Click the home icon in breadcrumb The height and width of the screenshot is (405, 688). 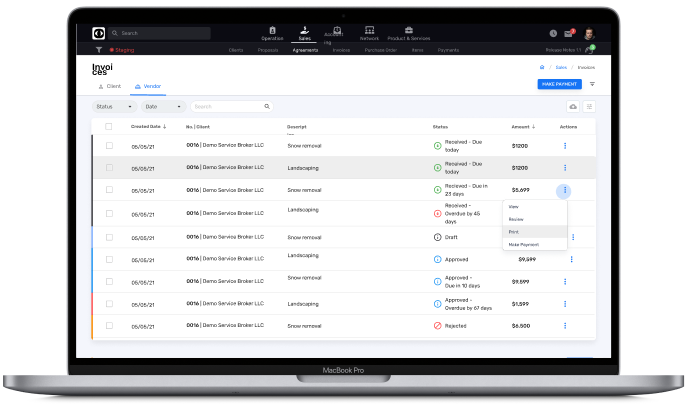[542, 67]
